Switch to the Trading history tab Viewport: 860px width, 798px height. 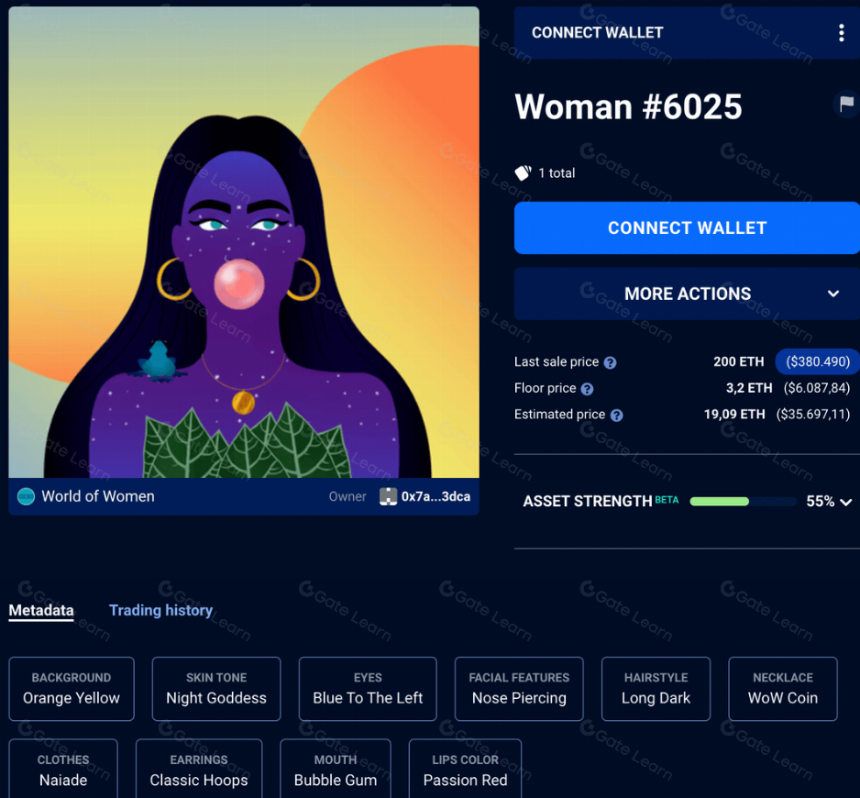pyautogui.click(x=161, y=610)
